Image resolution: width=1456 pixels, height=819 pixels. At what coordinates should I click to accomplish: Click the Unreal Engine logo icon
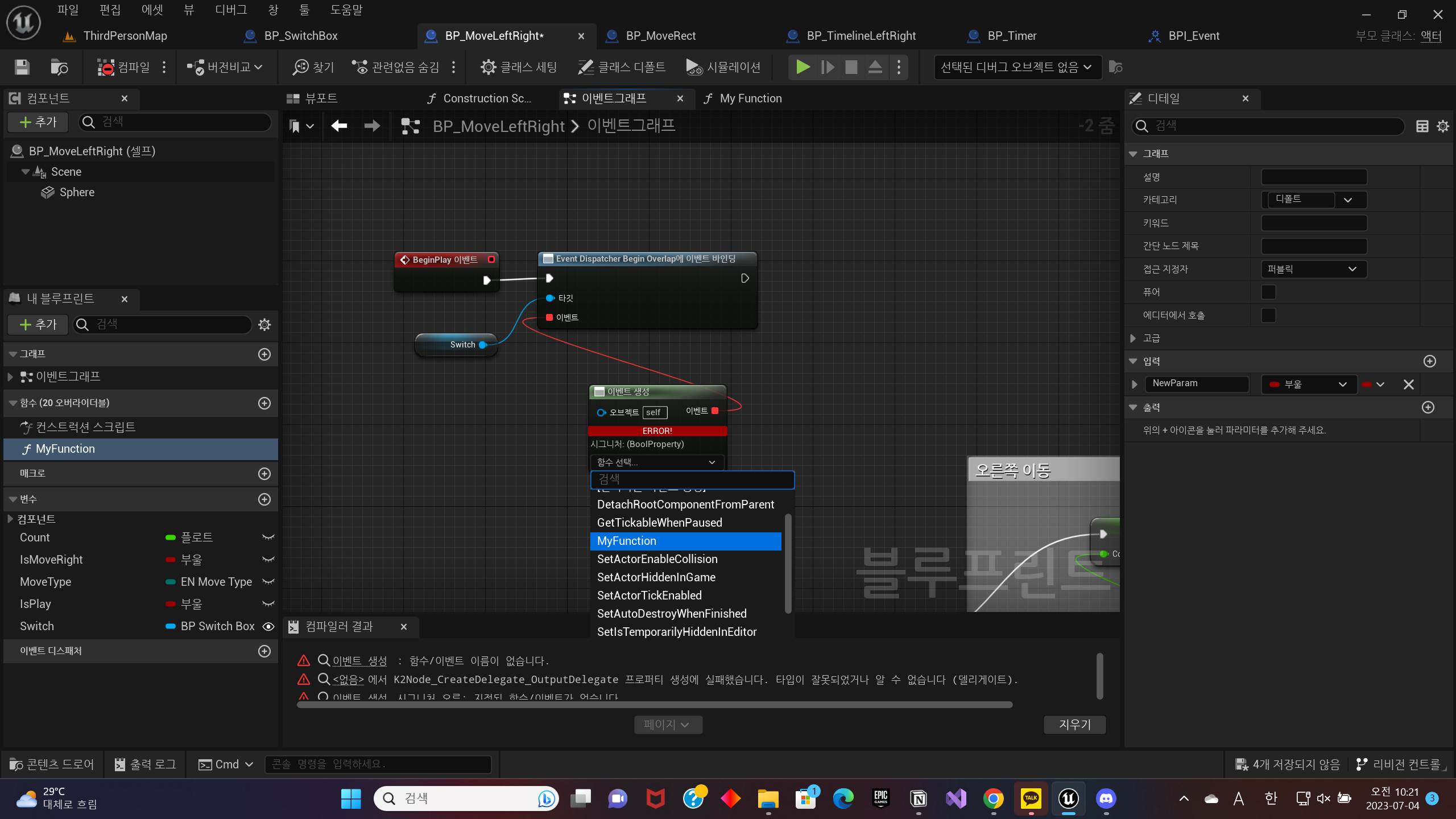(x=23, y=23)
